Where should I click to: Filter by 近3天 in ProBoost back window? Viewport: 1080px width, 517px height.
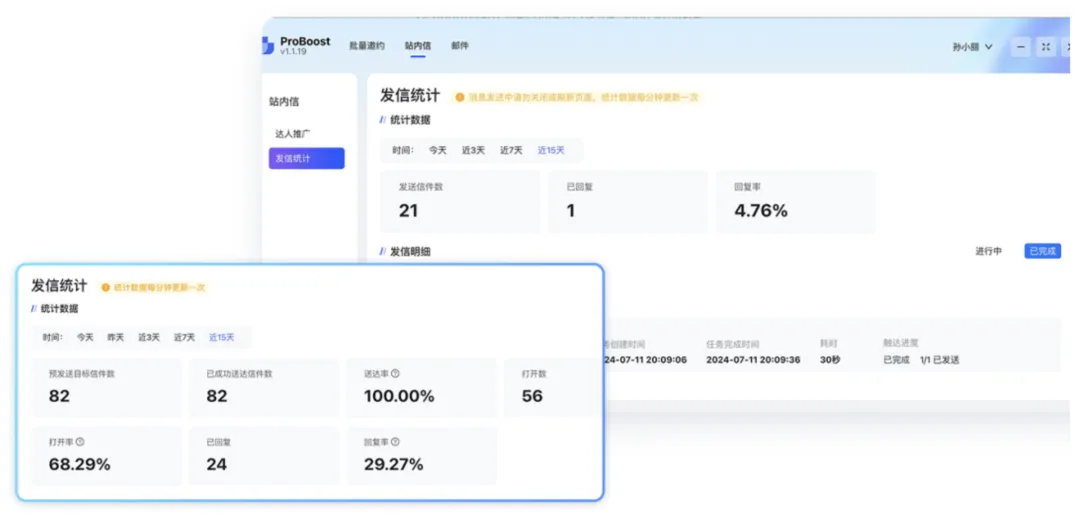(473, 150)
